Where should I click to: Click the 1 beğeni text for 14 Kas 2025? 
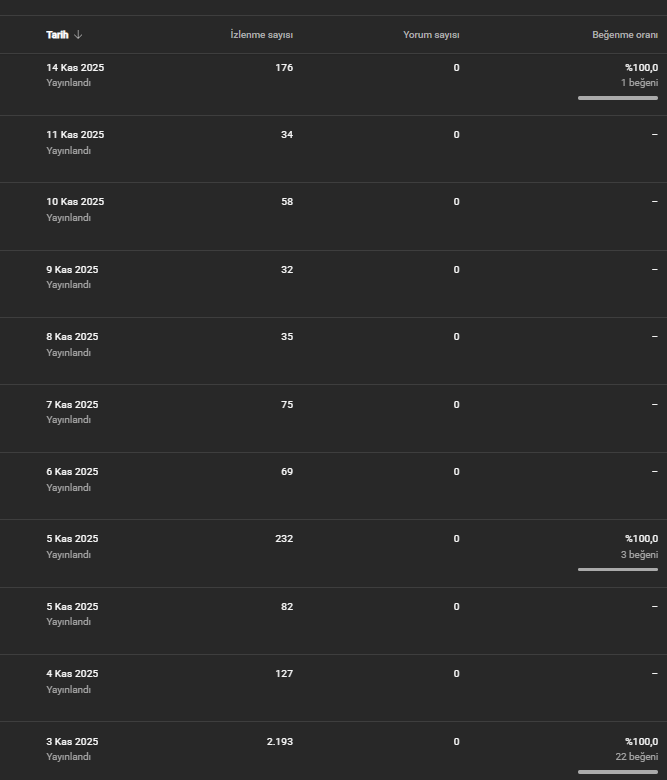pyautogui.click(x=639, y=83)
